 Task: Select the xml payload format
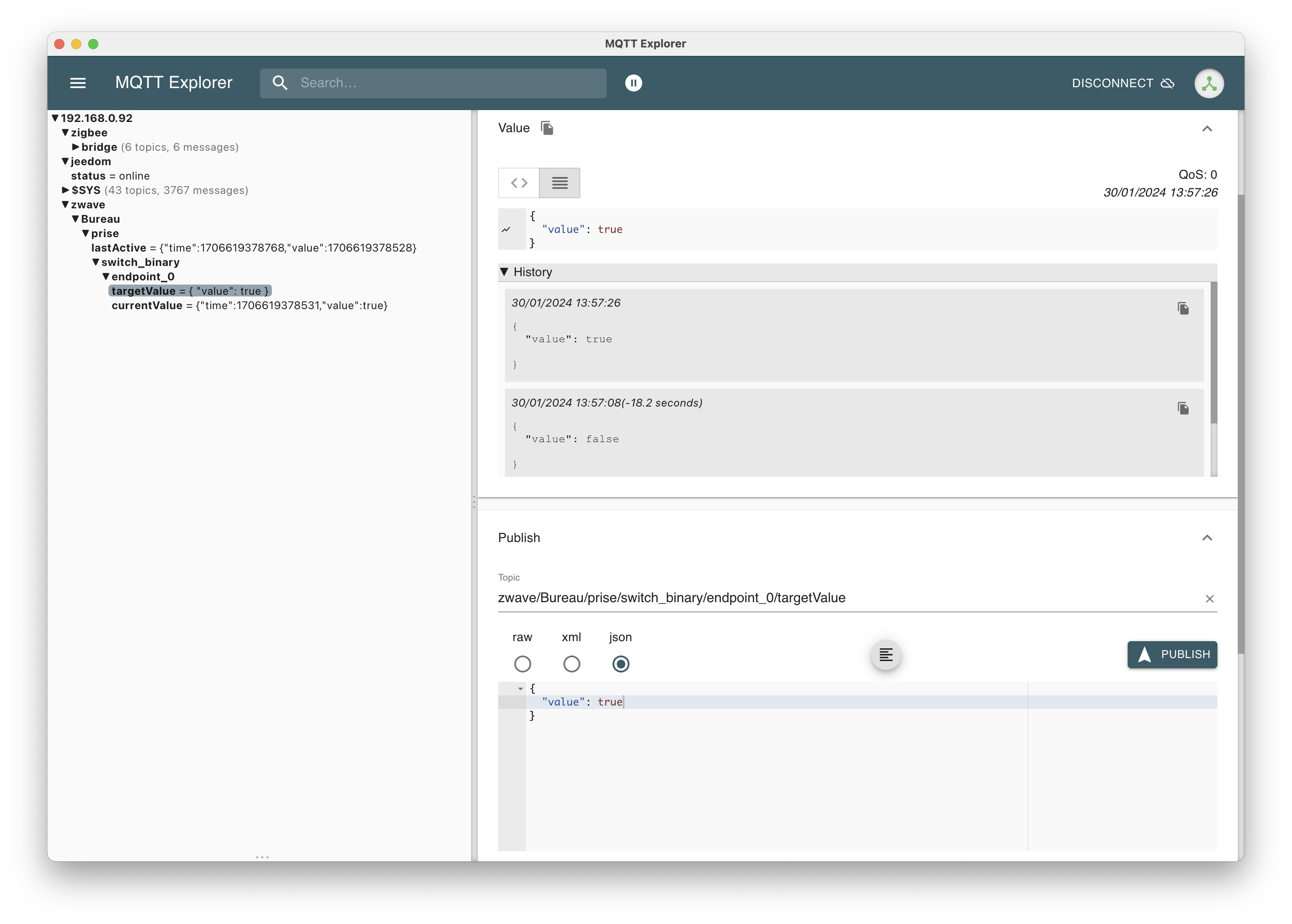point(571,664)
